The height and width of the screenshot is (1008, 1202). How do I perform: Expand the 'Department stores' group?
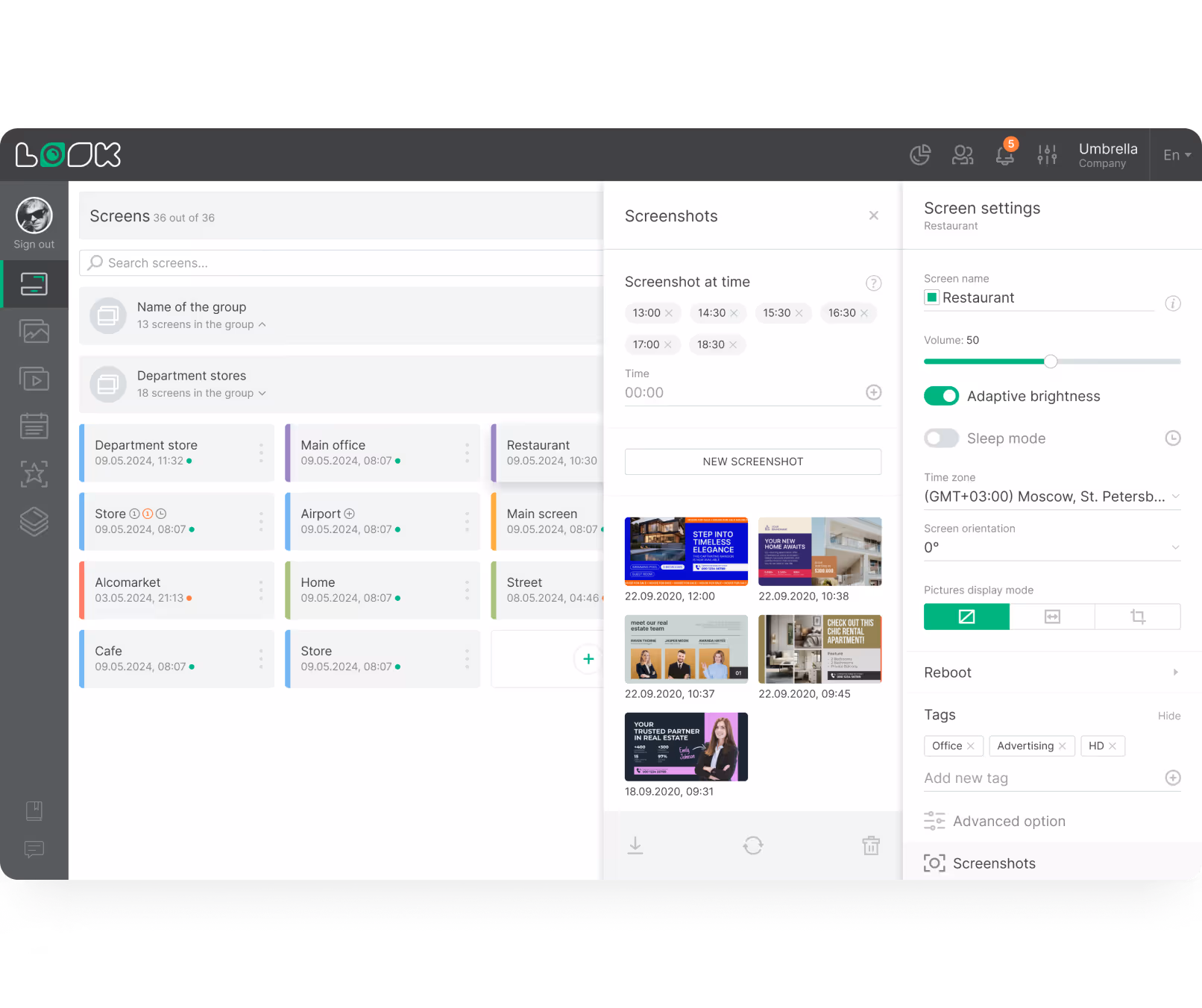(x=262, y=393)
